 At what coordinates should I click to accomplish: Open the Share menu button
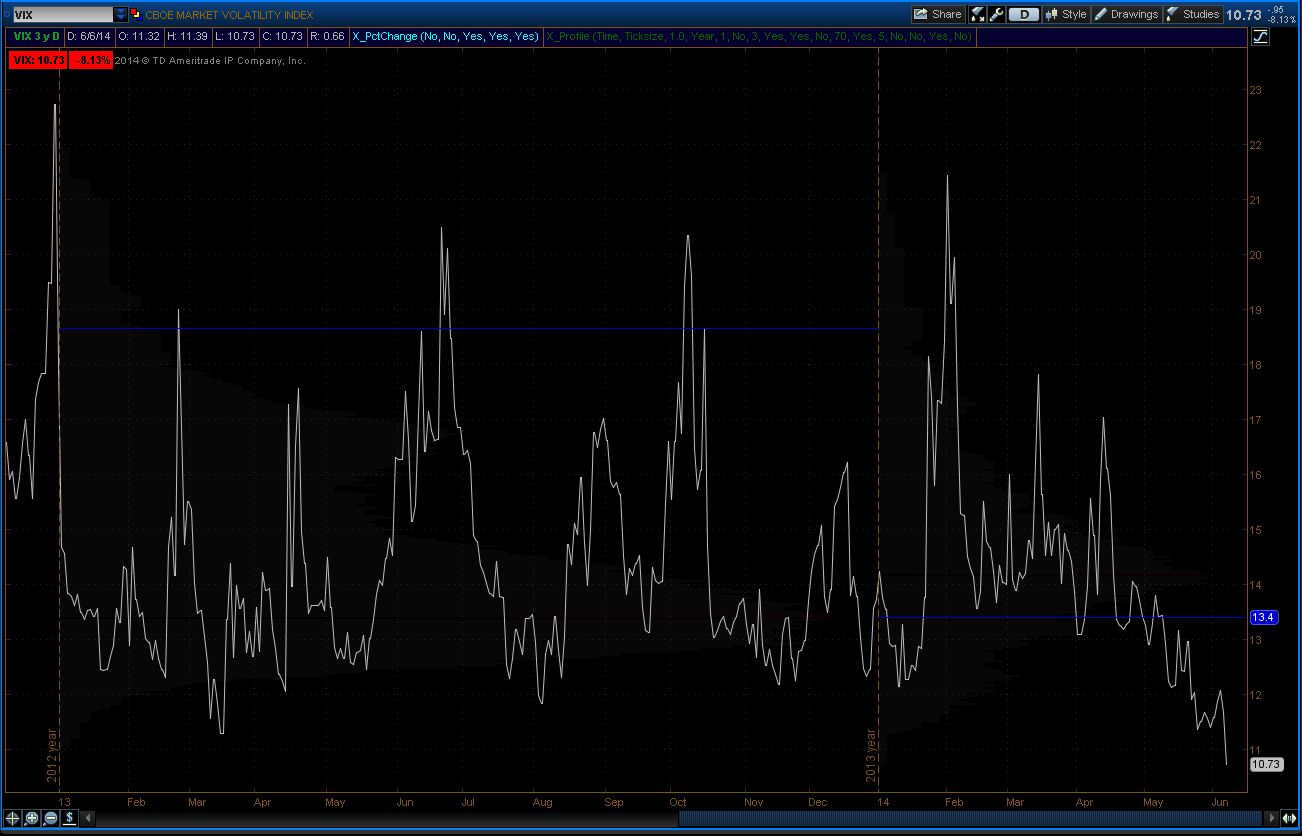pos(938,14)
